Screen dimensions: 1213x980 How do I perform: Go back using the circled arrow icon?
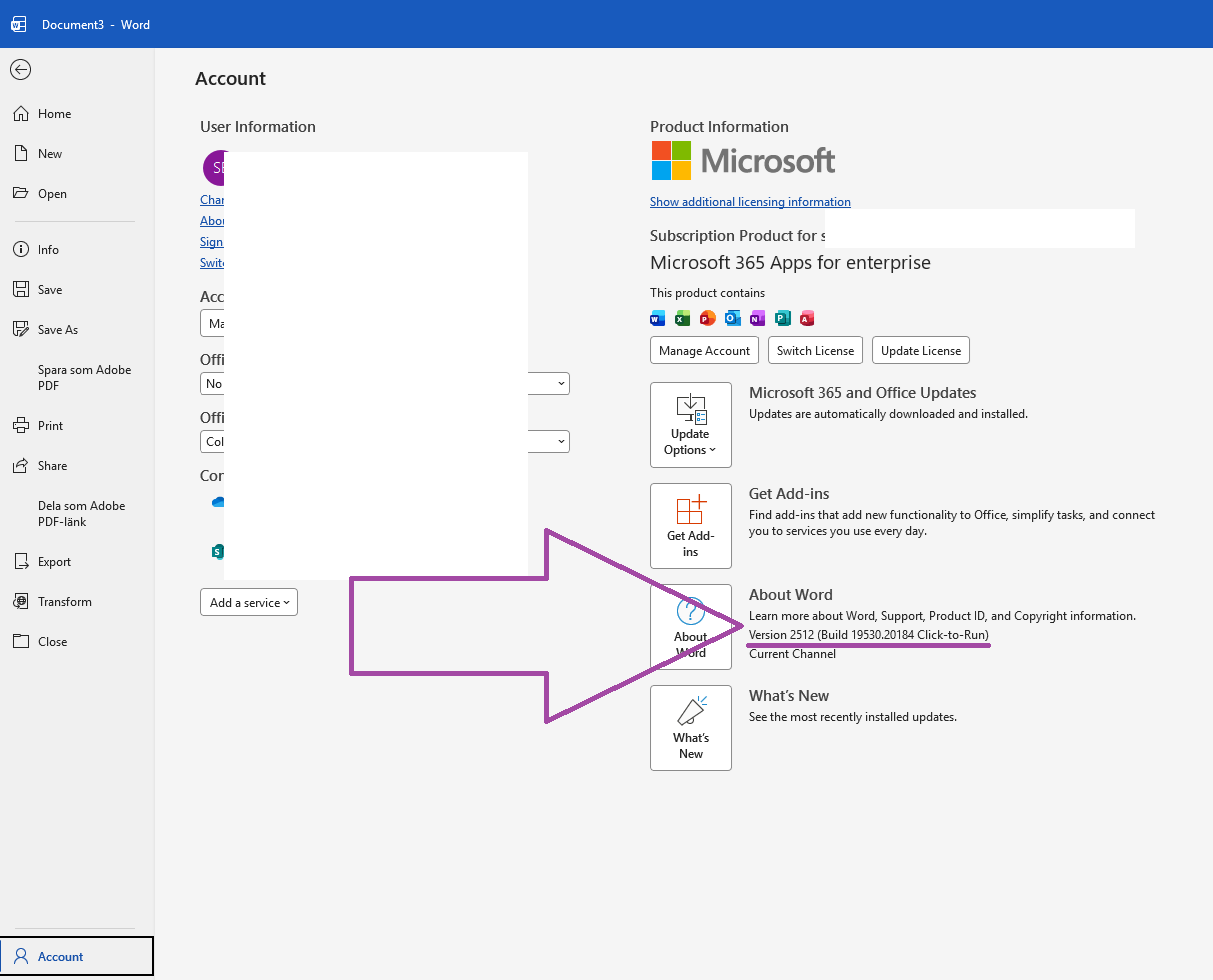20,69
